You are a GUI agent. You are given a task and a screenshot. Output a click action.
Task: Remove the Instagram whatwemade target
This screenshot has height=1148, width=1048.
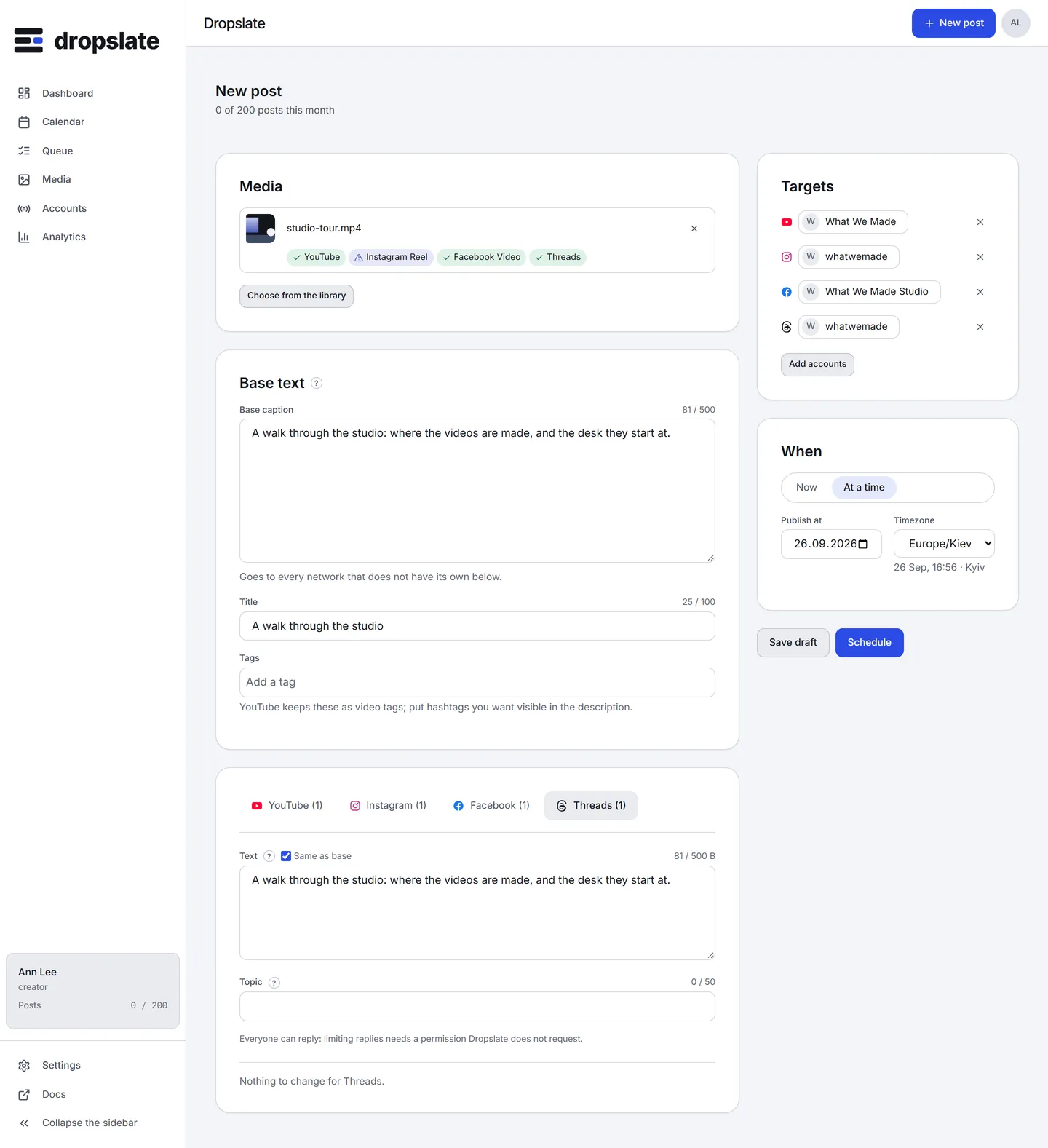[x=980, y=257]
